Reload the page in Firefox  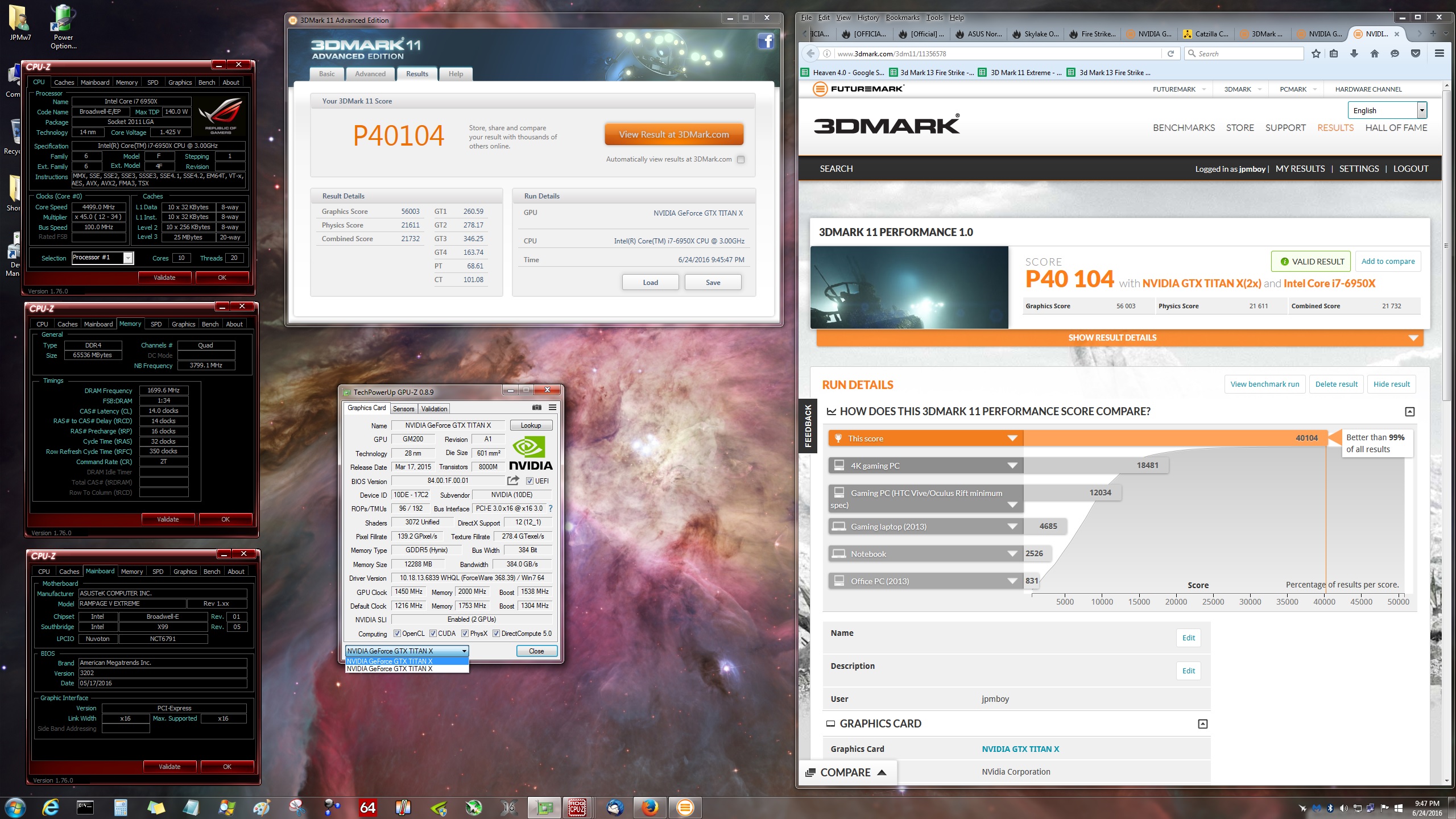coord(1170,53)
